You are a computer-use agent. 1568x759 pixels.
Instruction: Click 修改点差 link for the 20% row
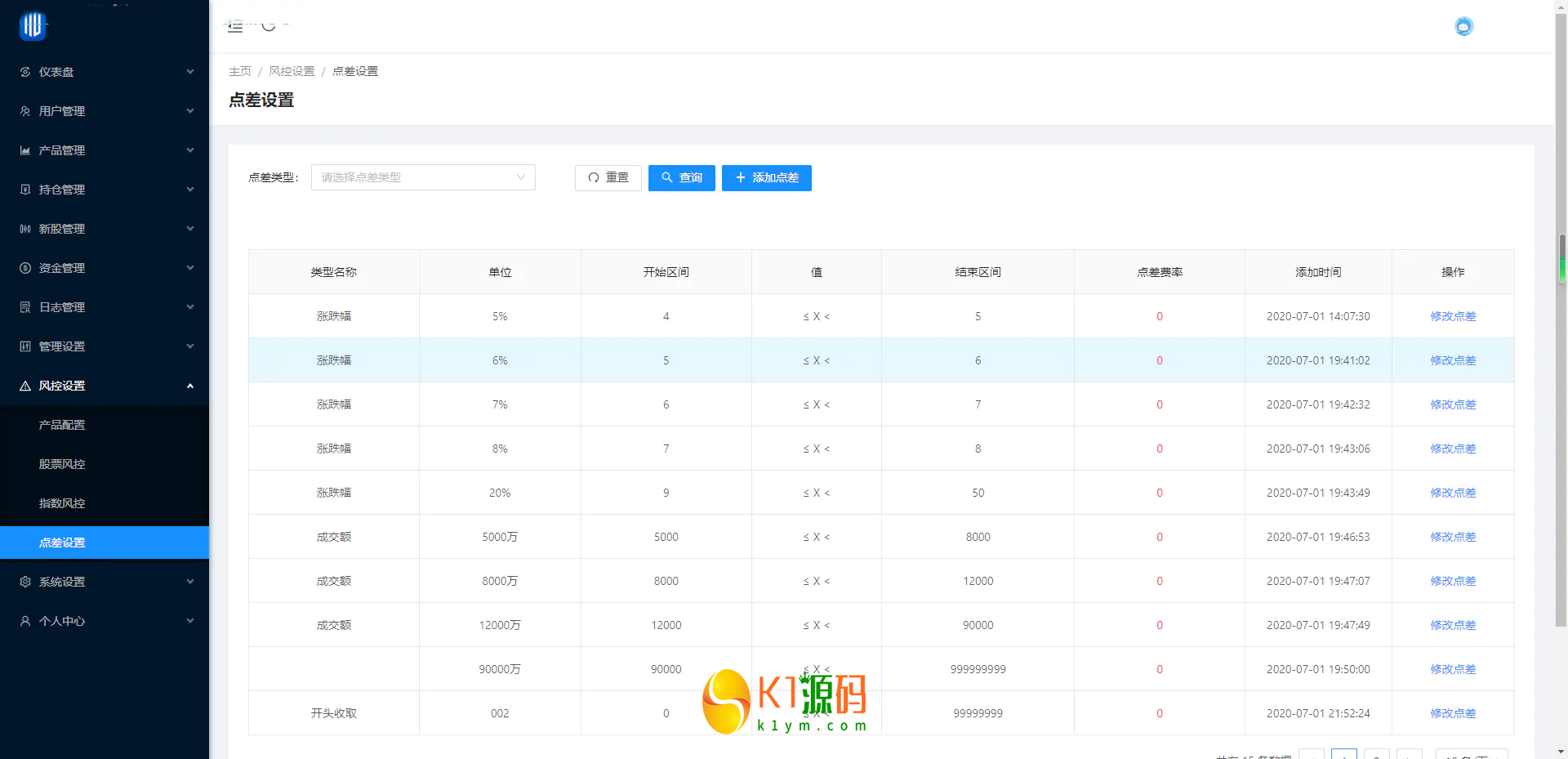coord(1453,493)
